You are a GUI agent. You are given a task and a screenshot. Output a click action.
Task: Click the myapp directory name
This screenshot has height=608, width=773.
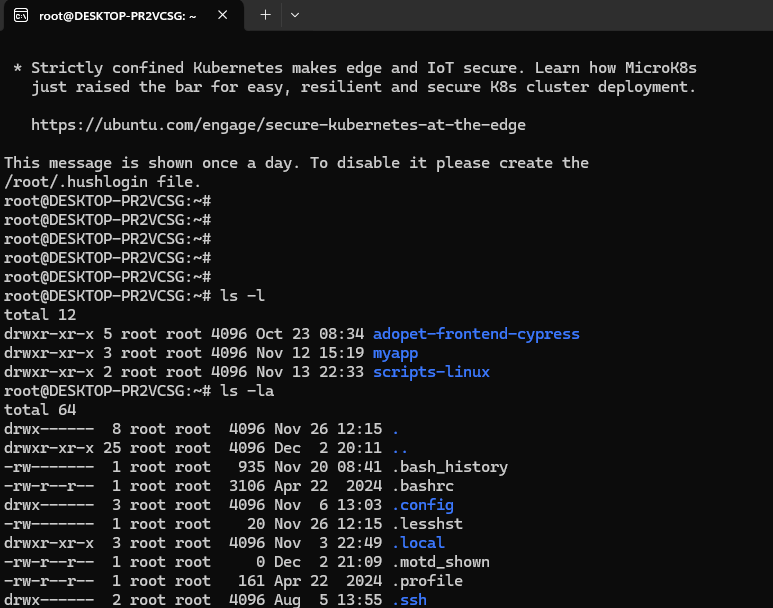click(x=395, y=353)
